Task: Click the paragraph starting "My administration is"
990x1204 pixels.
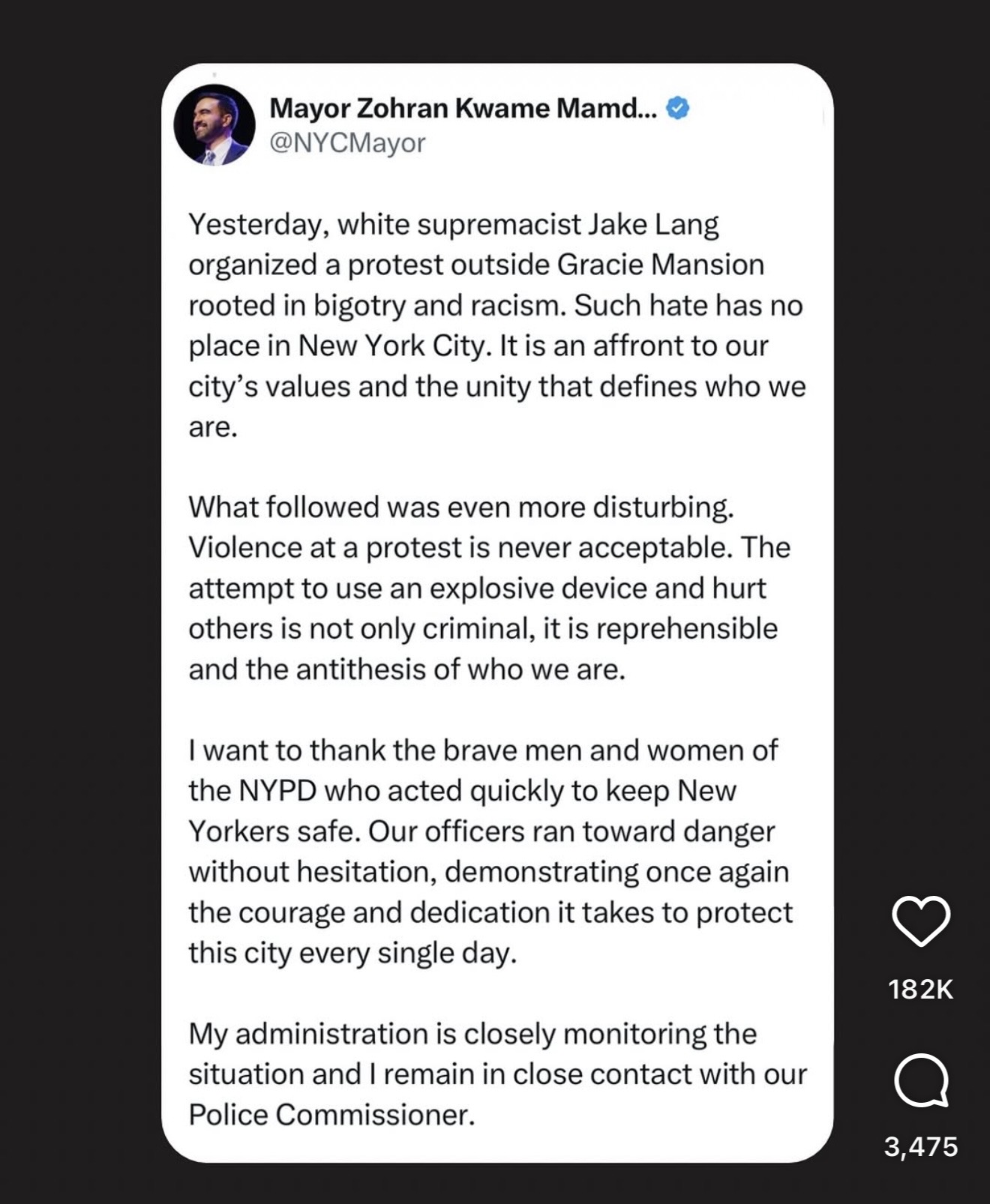Action: tap(496, 1074)
